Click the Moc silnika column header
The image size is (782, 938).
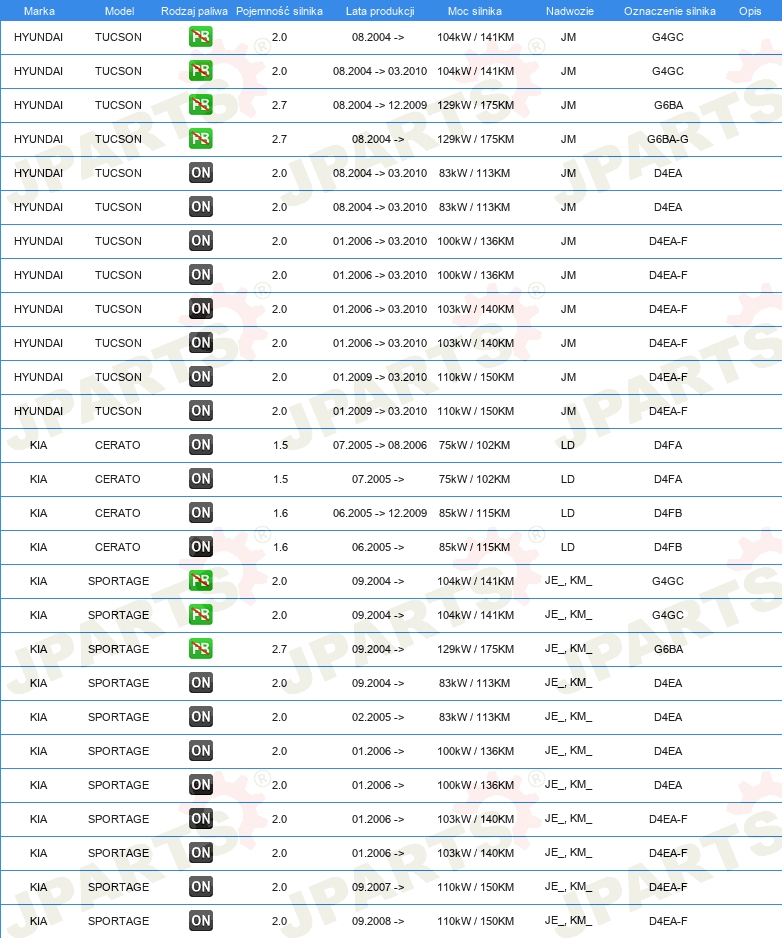474,11
